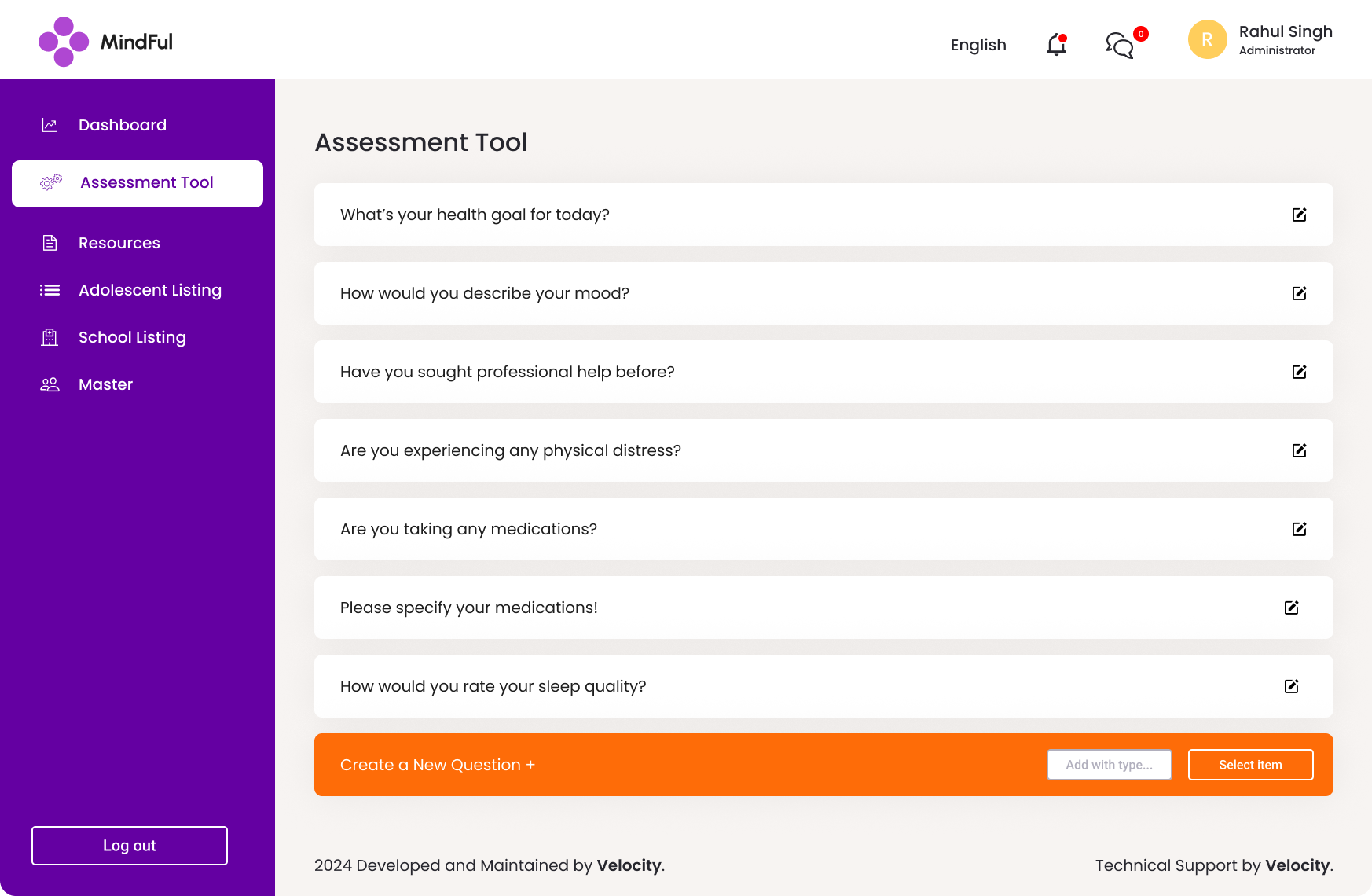Viewport: 1372px width, 896px height.
Task: Click the MindFul logo
Action: click(x=106, y=41)
